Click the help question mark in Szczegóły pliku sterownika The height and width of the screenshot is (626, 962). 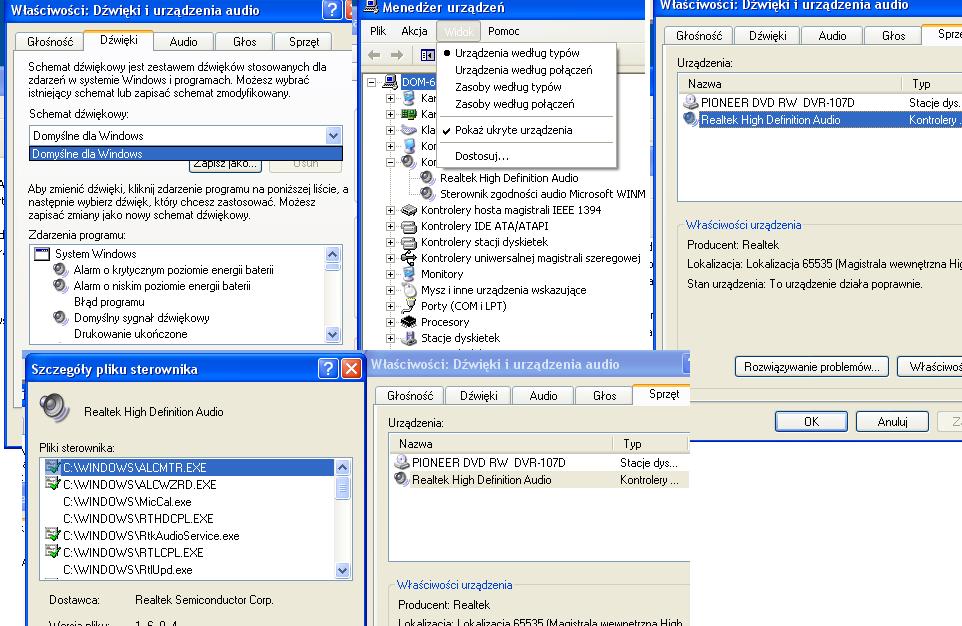point(328,368)
